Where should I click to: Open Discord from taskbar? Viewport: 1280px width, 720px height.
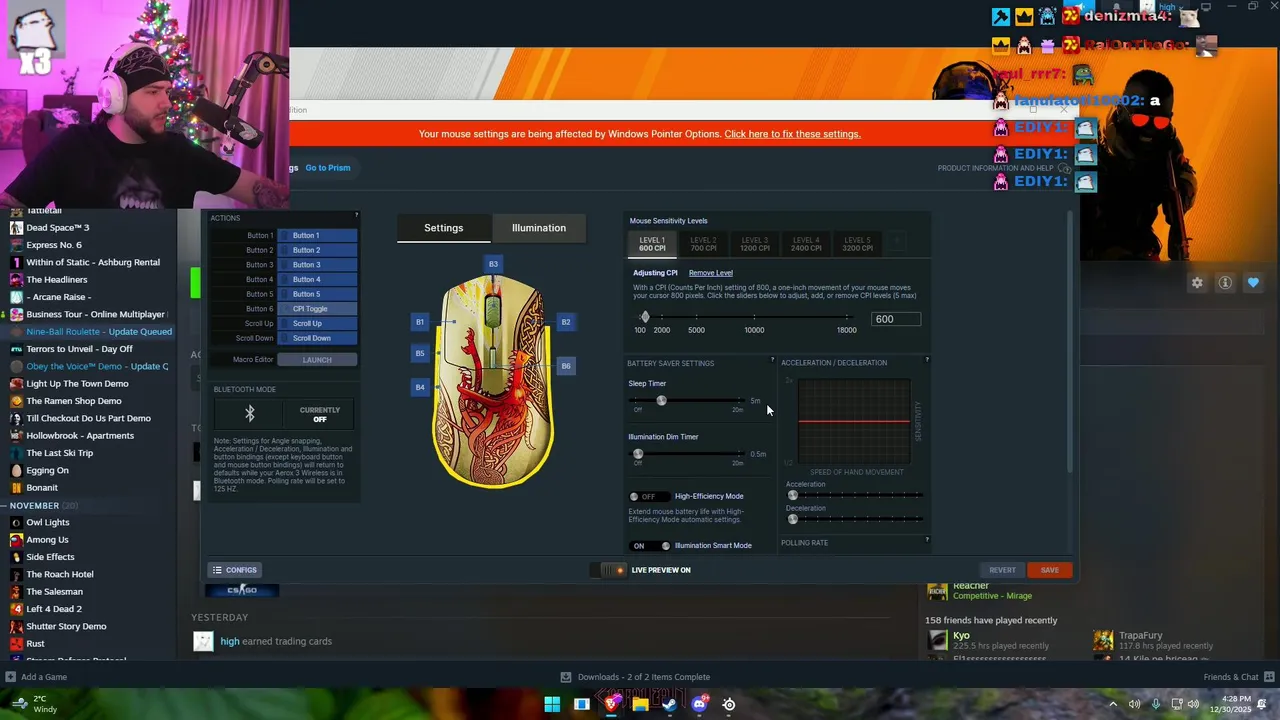tap(699, 704)
